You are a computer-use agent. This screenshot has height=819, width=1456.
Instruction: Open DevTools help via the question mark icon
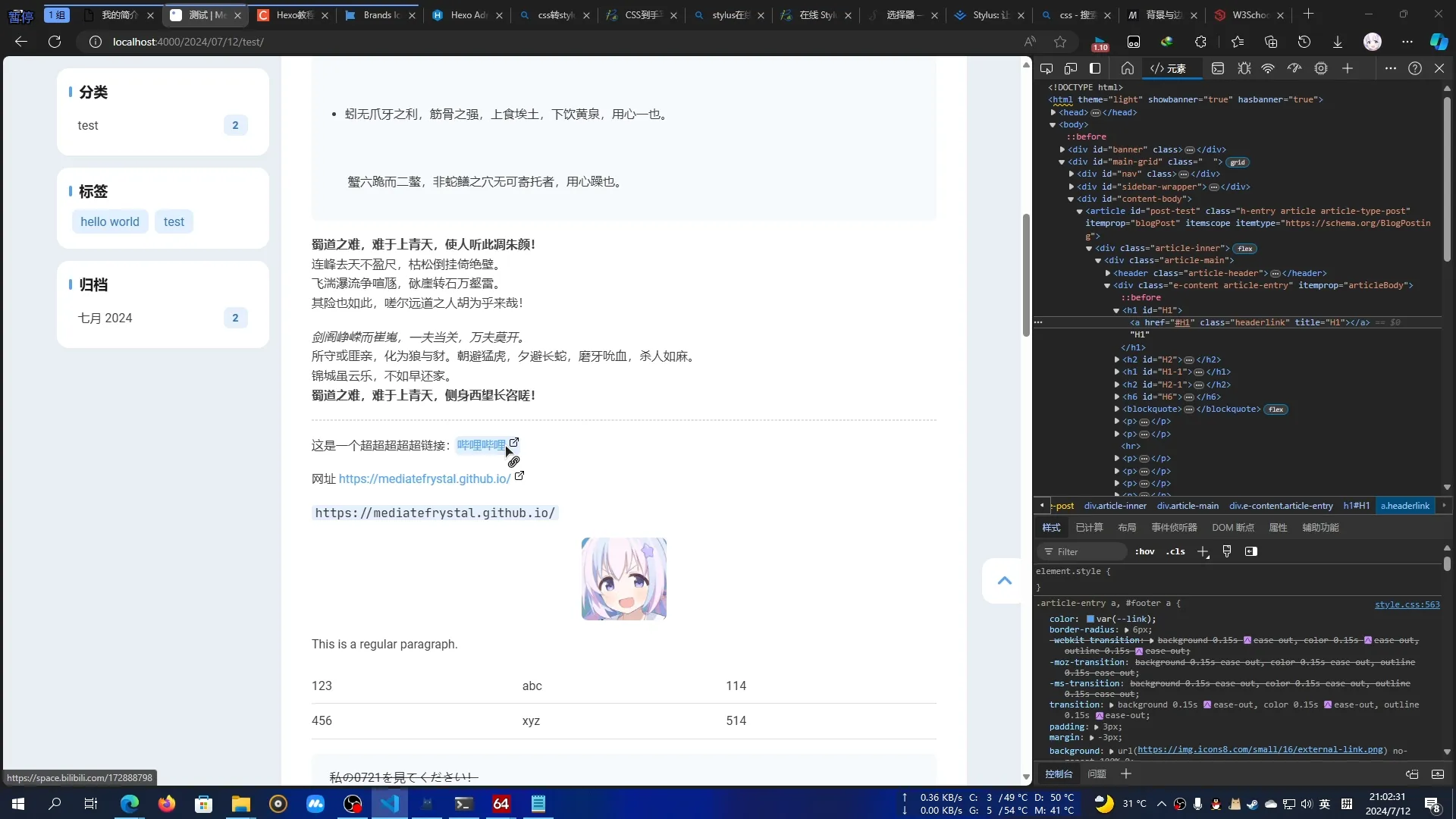click(x=1415, y=68)
